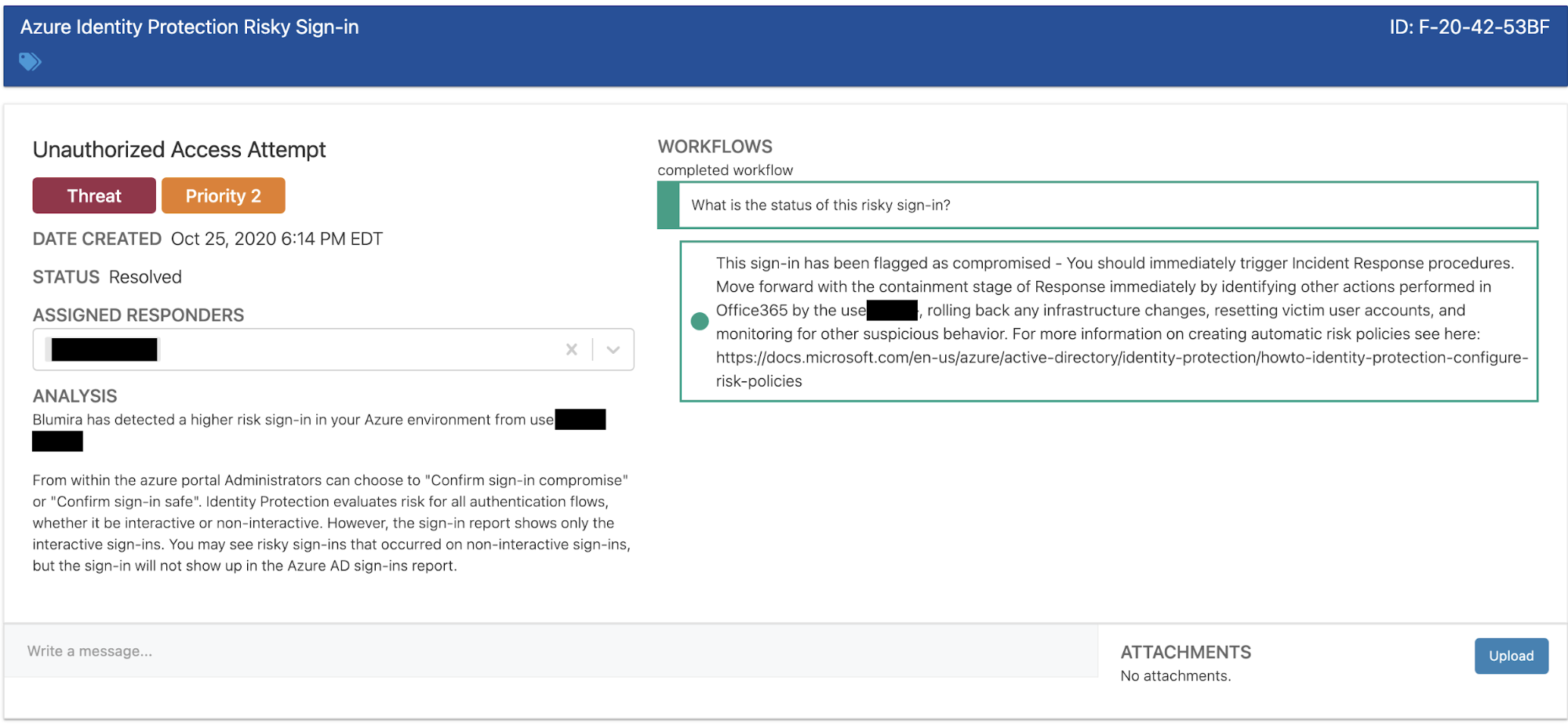The height and width of the screenshot is (725, 1568).
Task: Focus the Write a message field
Action: (x=551, y=651)
